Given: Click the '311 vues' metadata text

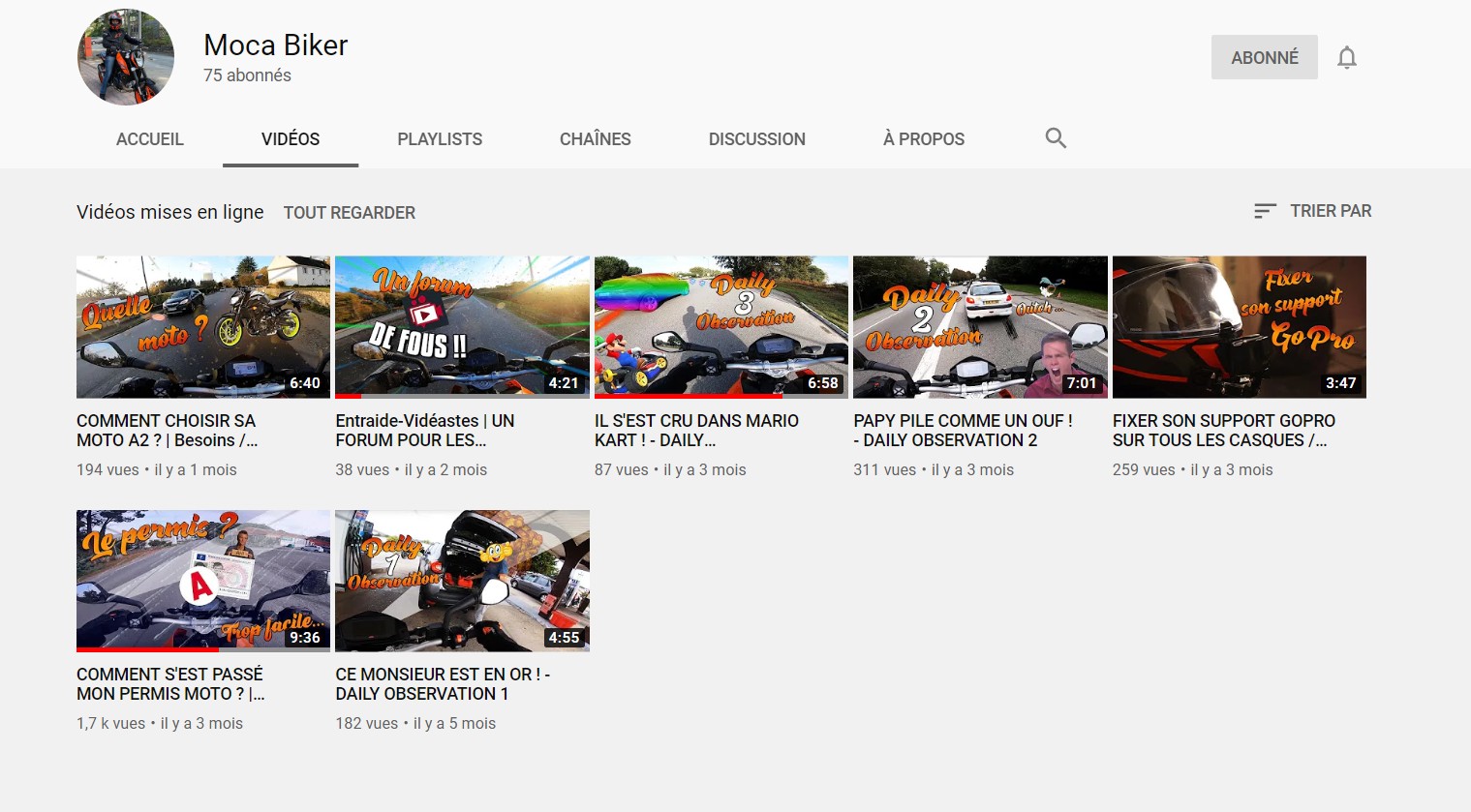Looking at the screenshot, I should pos(884,469).
